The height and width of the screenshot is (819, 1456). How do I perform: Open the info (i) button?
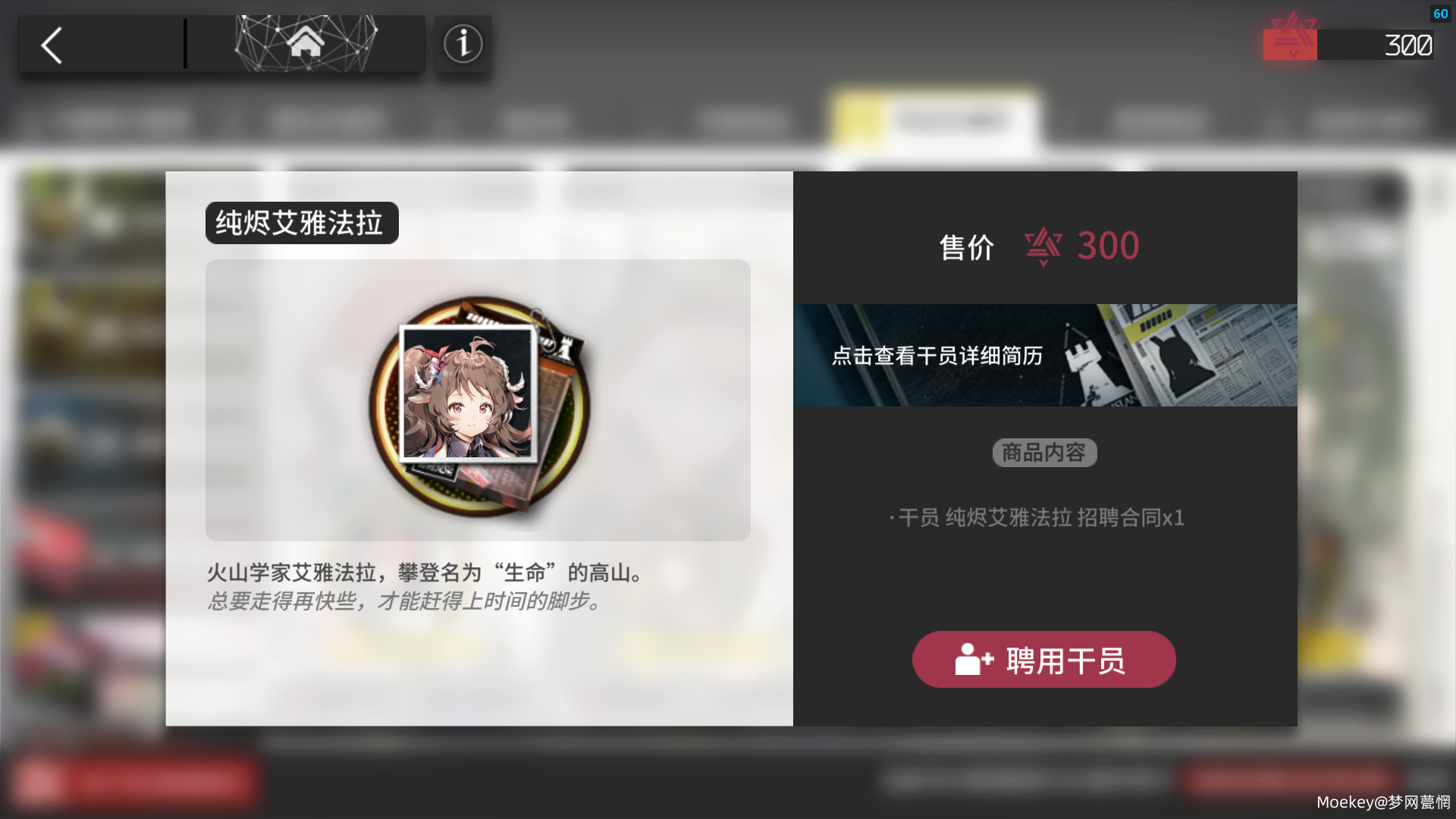click(x=463, y=43)
